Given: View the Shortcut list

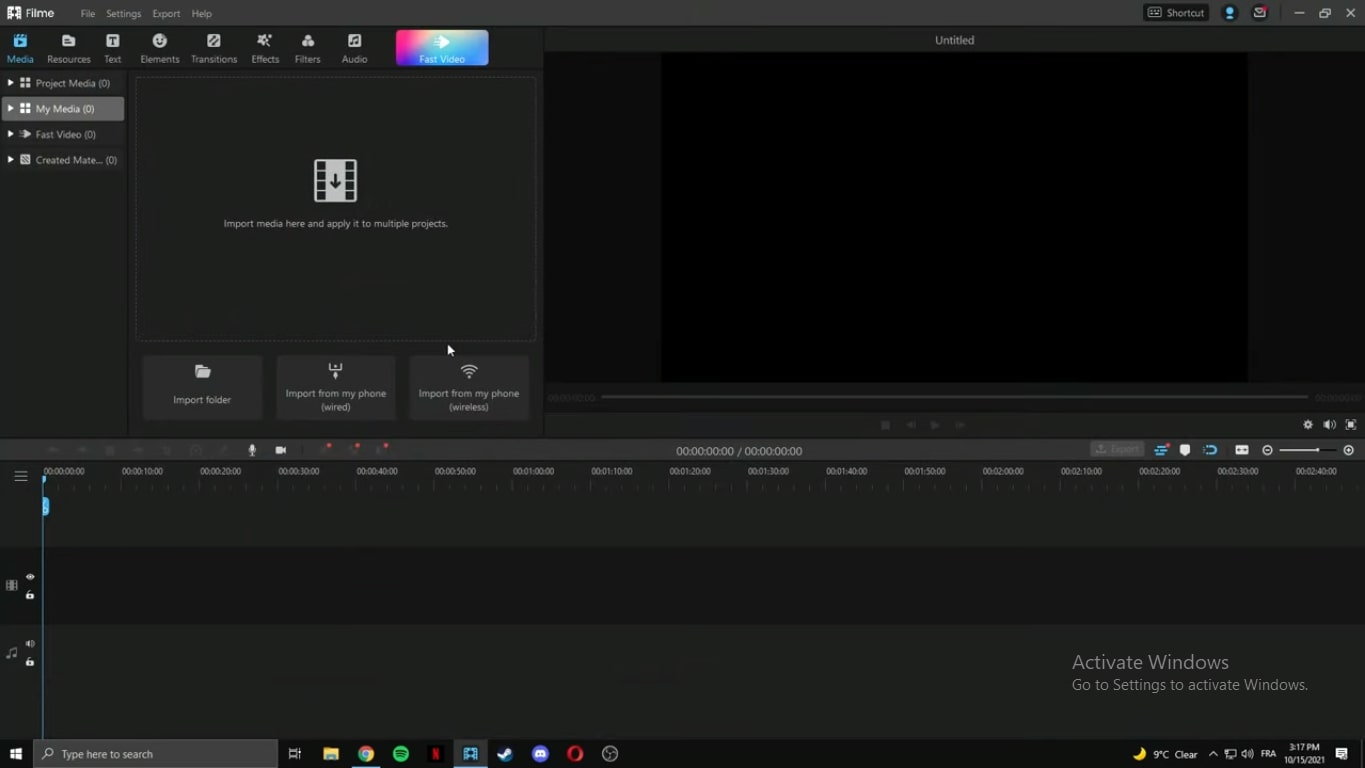Looking at the screenshot, I should click(x=1176, y=13).
